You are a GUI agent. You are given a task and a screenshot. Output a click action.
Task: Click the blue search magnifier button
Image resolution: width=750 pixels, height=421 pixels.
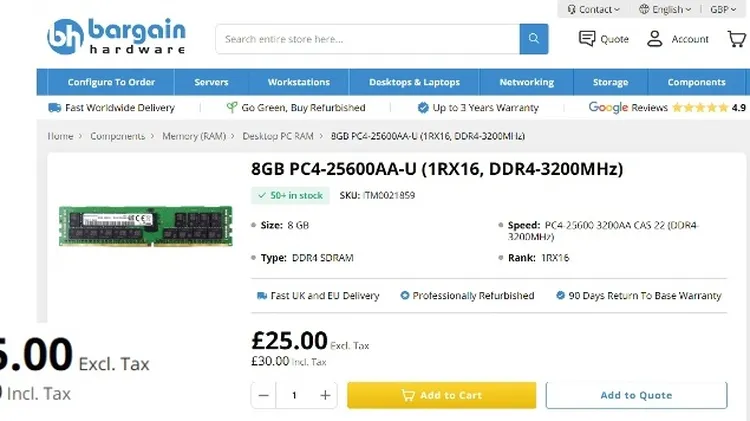(x=534, y=39)
